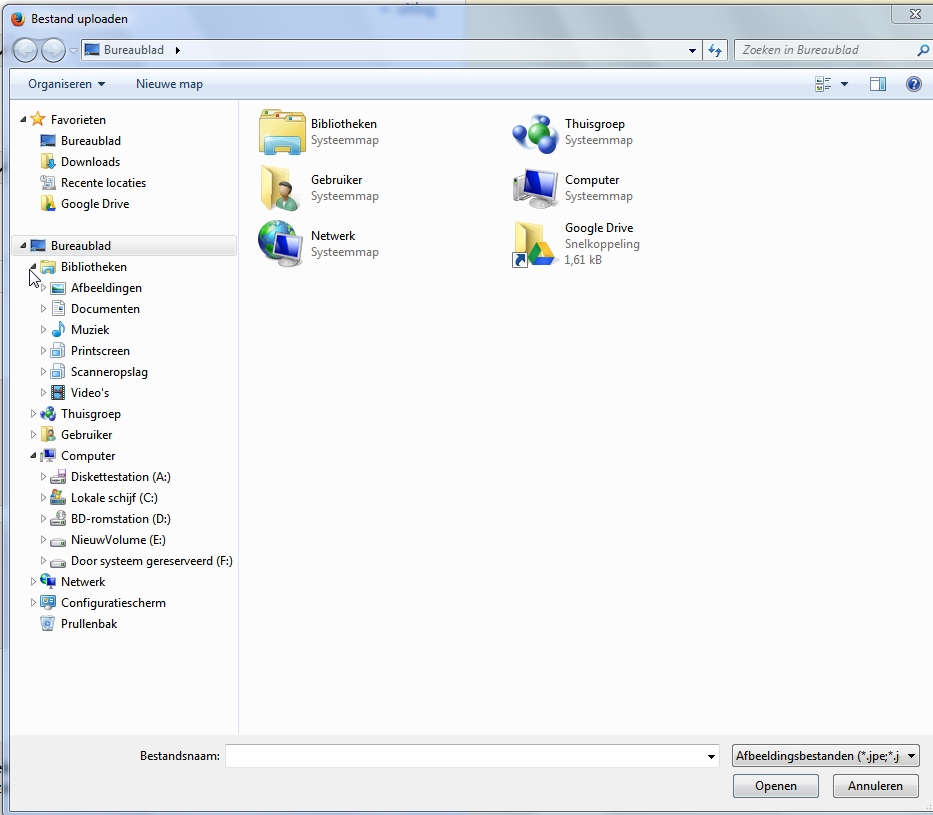Open the Google Drive shortcut icon
Screen dimensions: 933x815
pyautogui.click(x=535, y=244)
